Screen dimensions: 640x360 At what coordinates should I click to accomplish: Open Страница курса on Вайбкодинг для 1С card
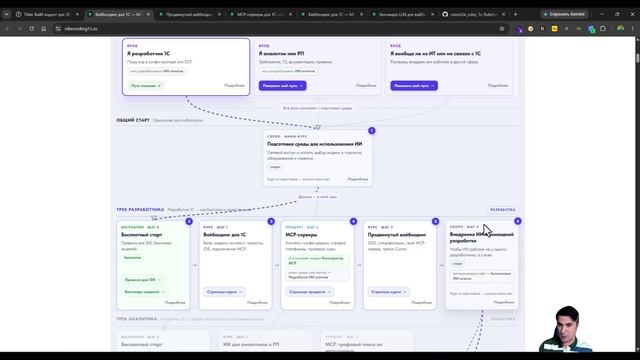[x=224, y=292]
